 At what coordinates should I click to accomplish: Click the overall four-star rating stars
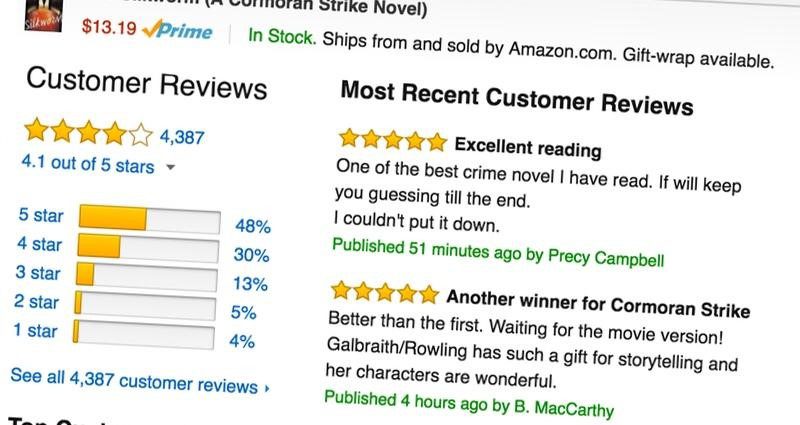click(88, 132)
